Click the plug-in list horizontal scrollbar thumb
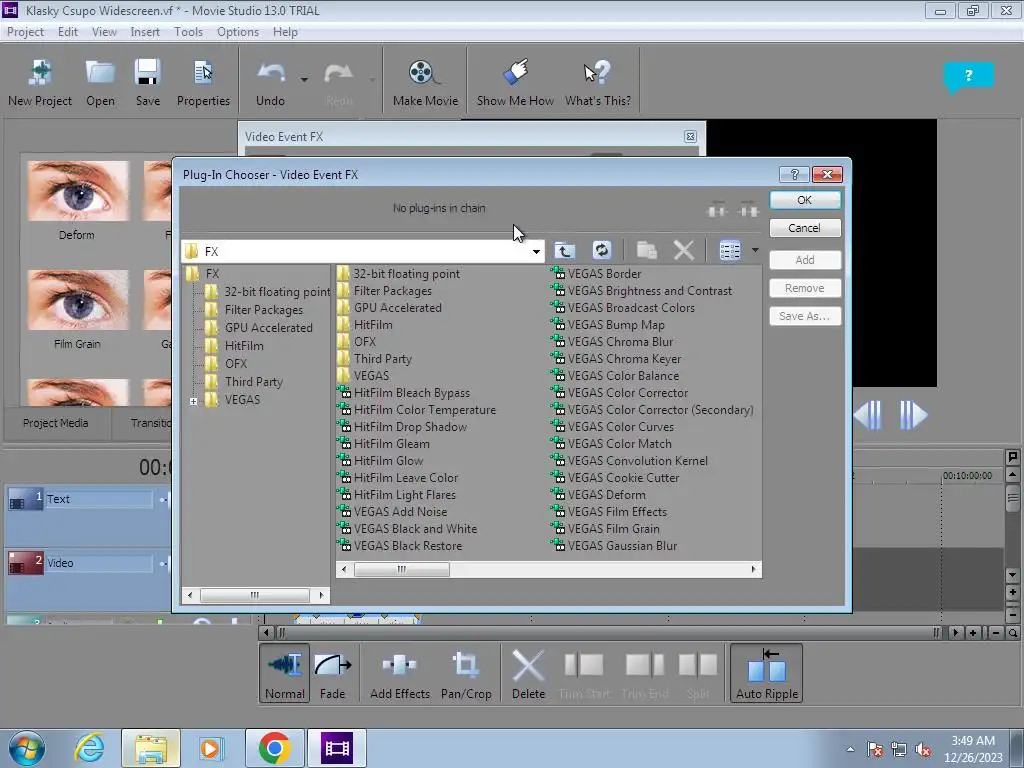 (402, 569)
